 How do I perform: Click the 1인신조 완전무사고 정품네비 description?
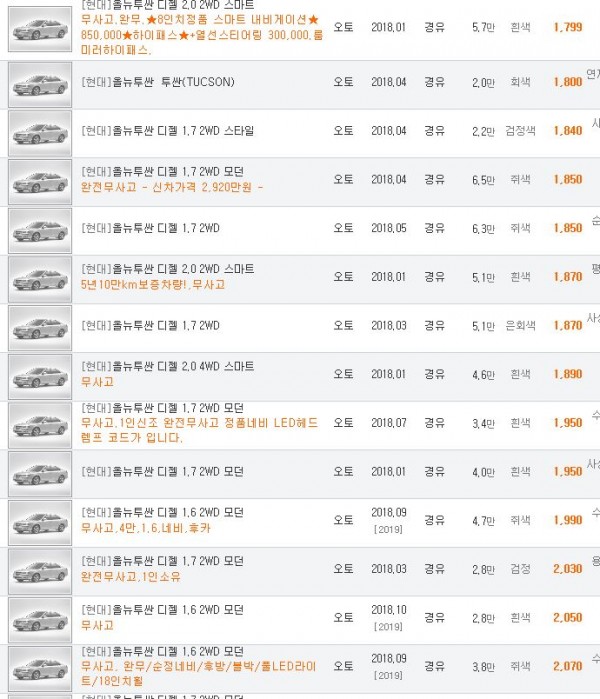click(199, 430)
